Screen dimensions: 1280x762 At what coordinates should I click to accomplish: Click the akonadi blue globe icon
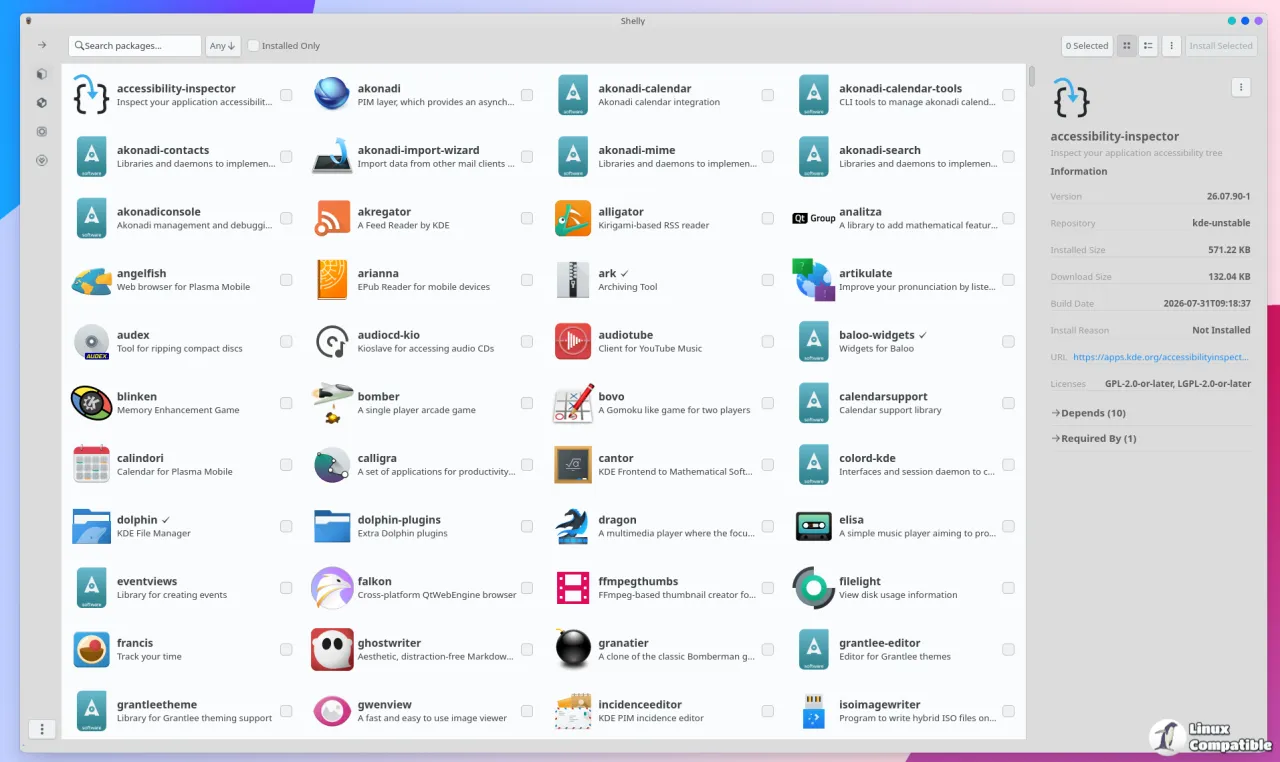(332, 95)
